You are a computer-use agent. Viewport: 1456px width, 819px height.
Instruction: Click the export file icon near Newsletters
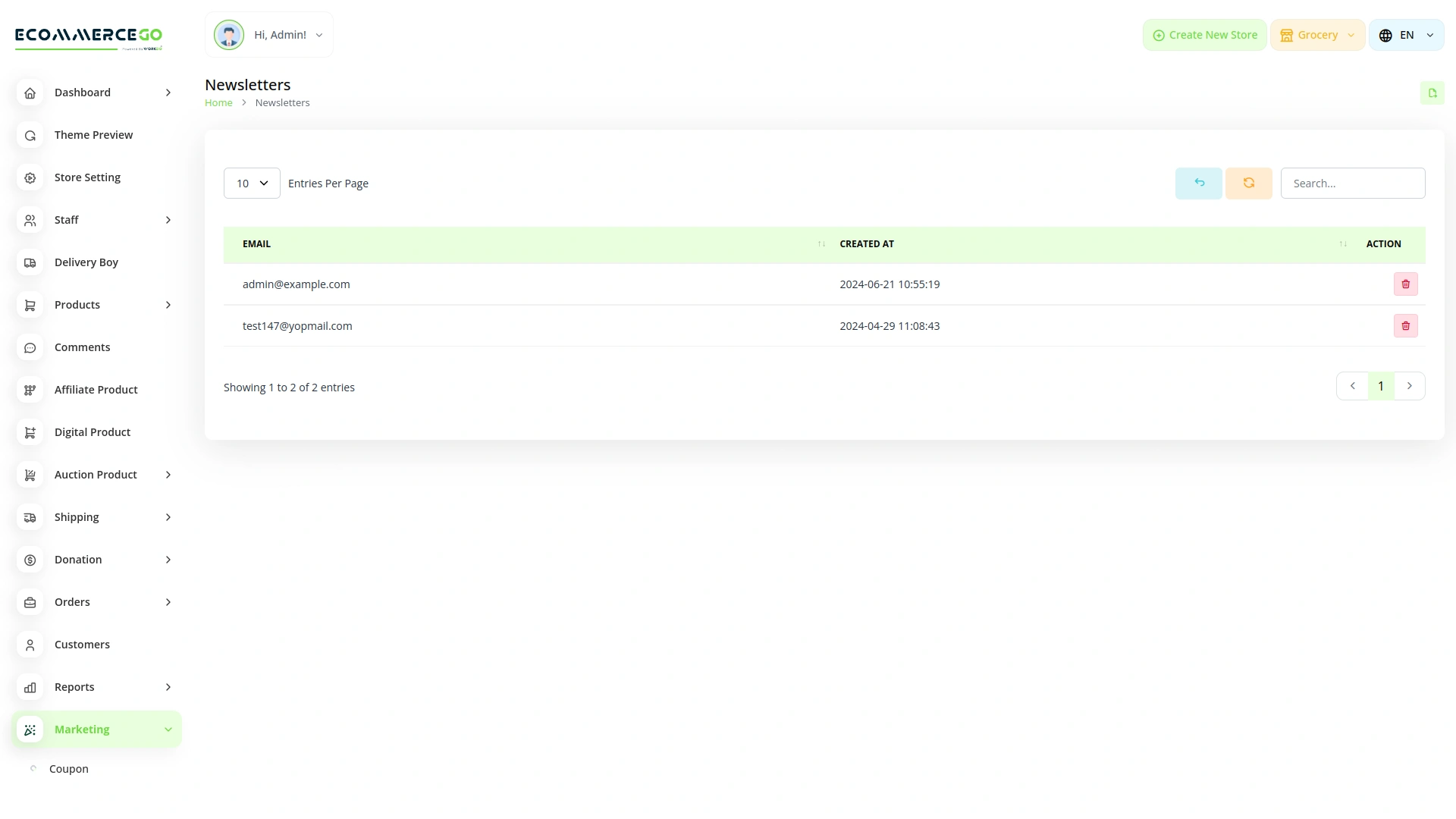(x=1432, y=93)
